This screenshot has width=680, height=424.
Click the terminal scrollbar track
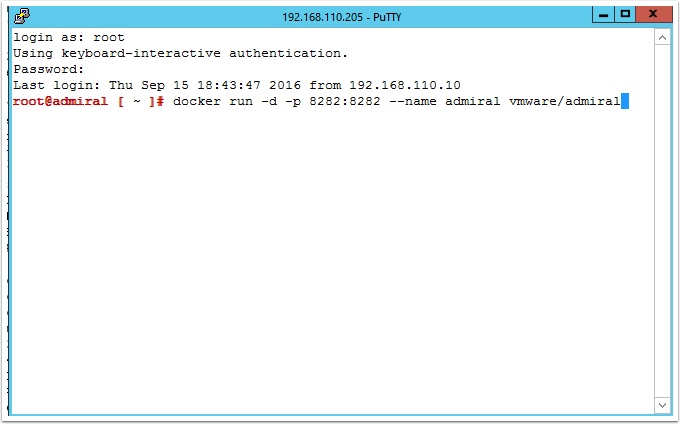(662, 221)
